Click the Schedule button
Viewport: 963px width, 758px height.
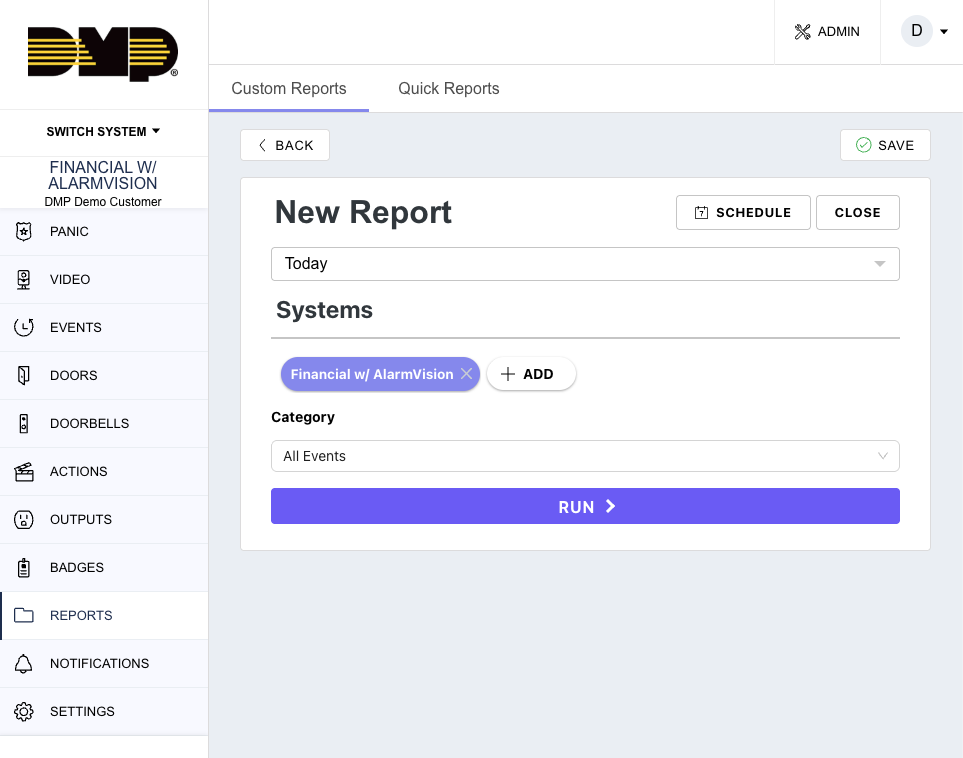coord(743,213)
